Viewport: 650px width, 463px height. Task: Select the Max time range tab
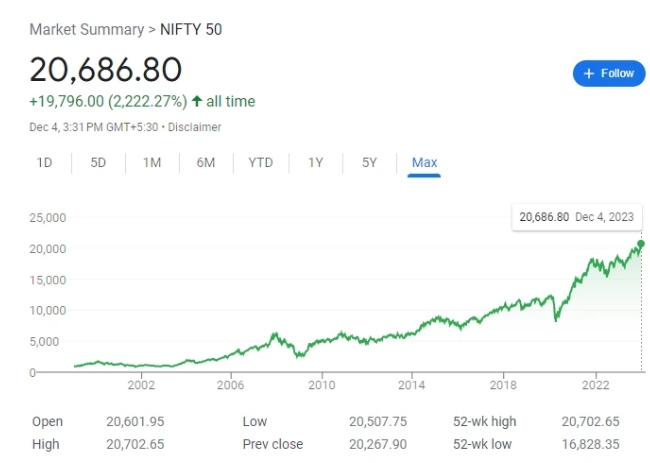[x=424, y=163]
